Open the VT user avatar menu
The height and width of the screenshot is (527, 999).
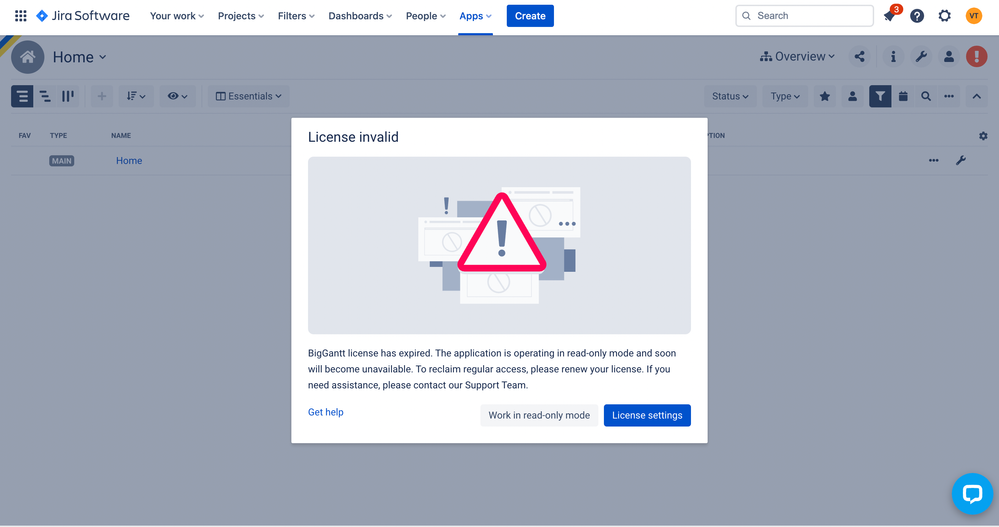[x=974, y=16]
